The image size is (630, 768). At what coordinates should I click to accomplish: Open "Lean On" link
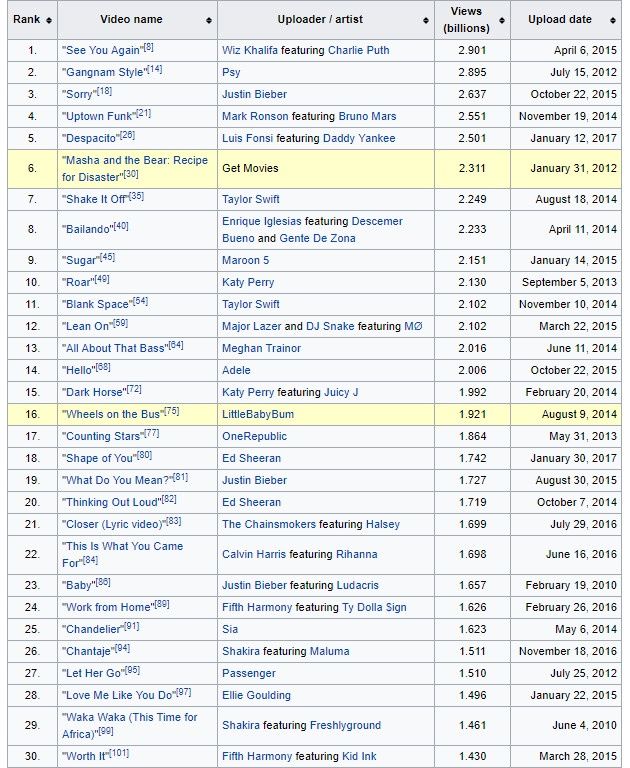tap(87, 327)
